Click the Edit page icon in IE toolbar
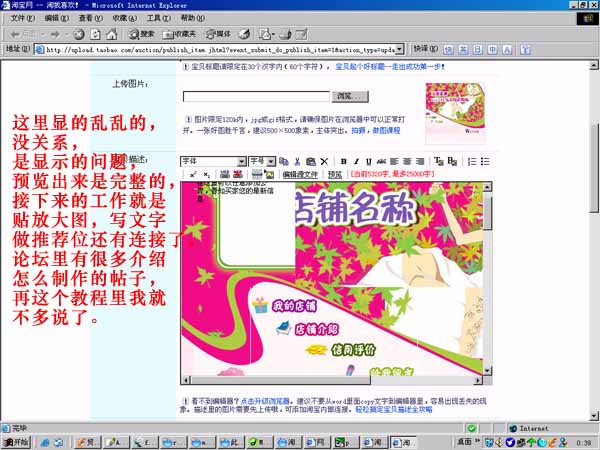The image size is (600, 450). [301, 34]
